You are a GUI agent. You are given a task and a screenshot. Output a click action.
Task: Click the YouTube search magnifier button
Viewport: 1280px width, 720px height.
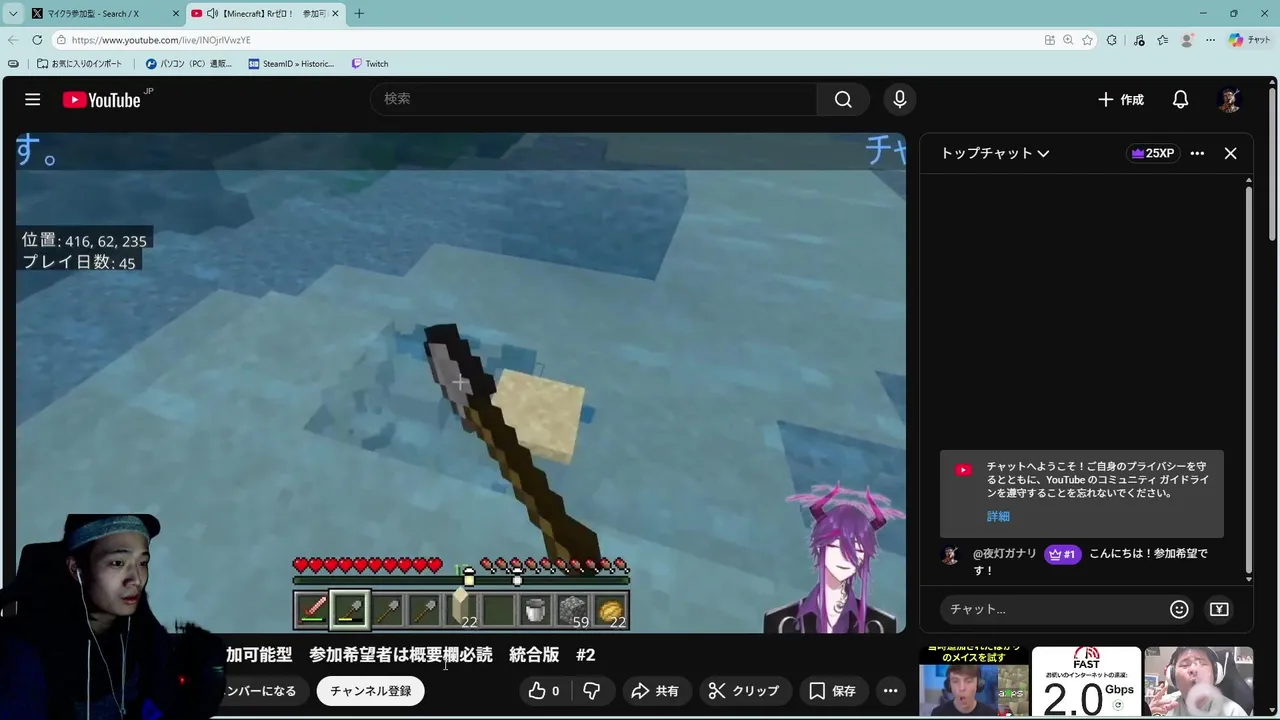843,99
